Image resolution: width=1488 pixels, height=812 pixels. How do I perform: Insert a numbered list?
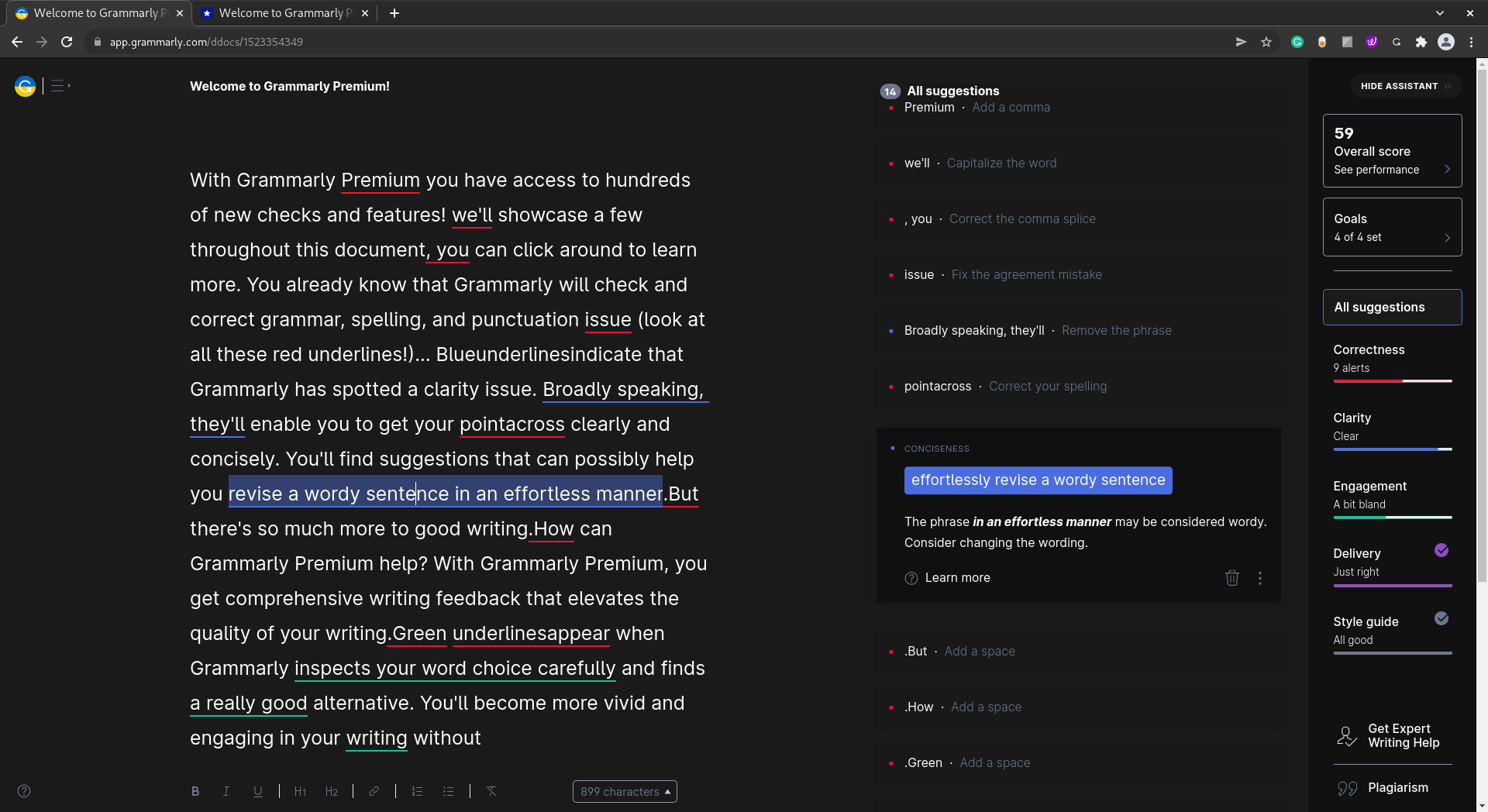[417, 791]
